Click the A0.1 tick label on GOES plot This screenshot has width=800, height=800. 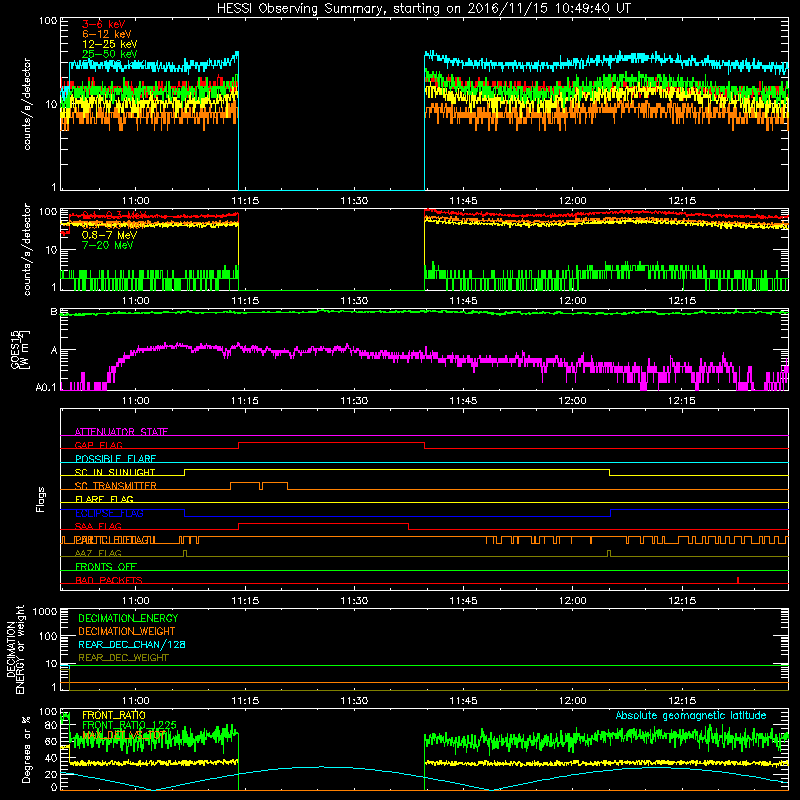pos(46,388)
